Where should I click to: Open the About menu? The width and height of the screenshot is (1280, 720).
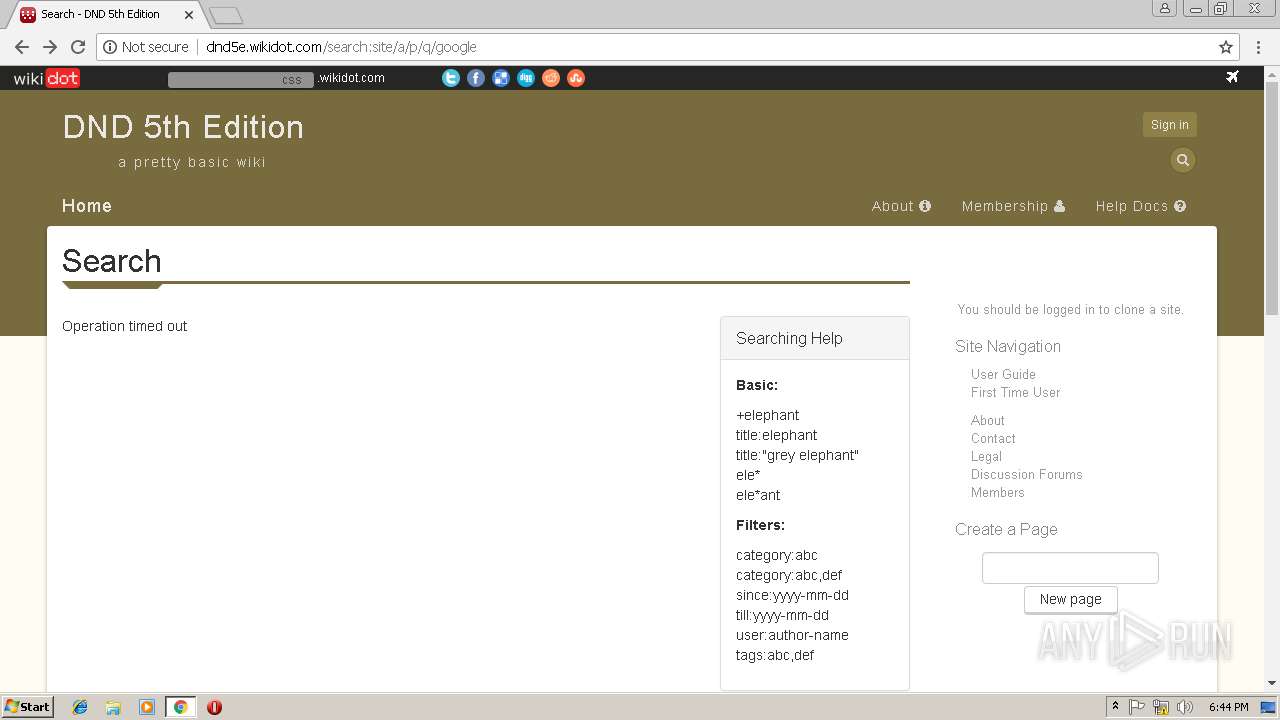click(x=901, y=206)
